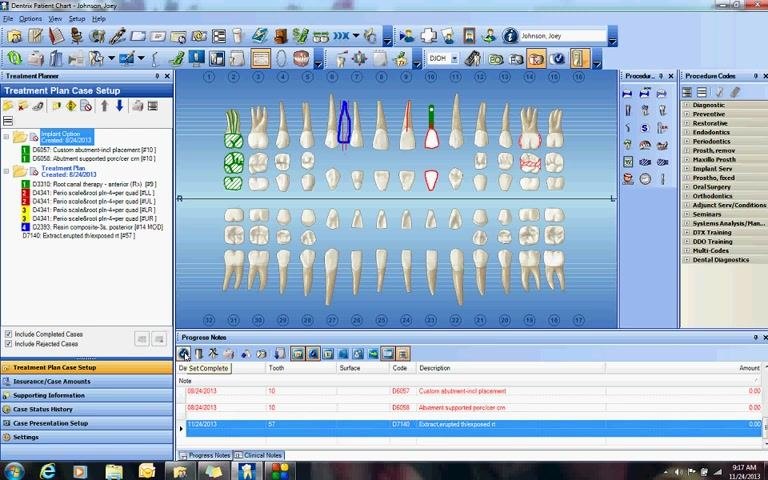Image resolution: width=768 pixels, height=480 pixels.
Task: Open the View menu
Action: click(55, 19)
